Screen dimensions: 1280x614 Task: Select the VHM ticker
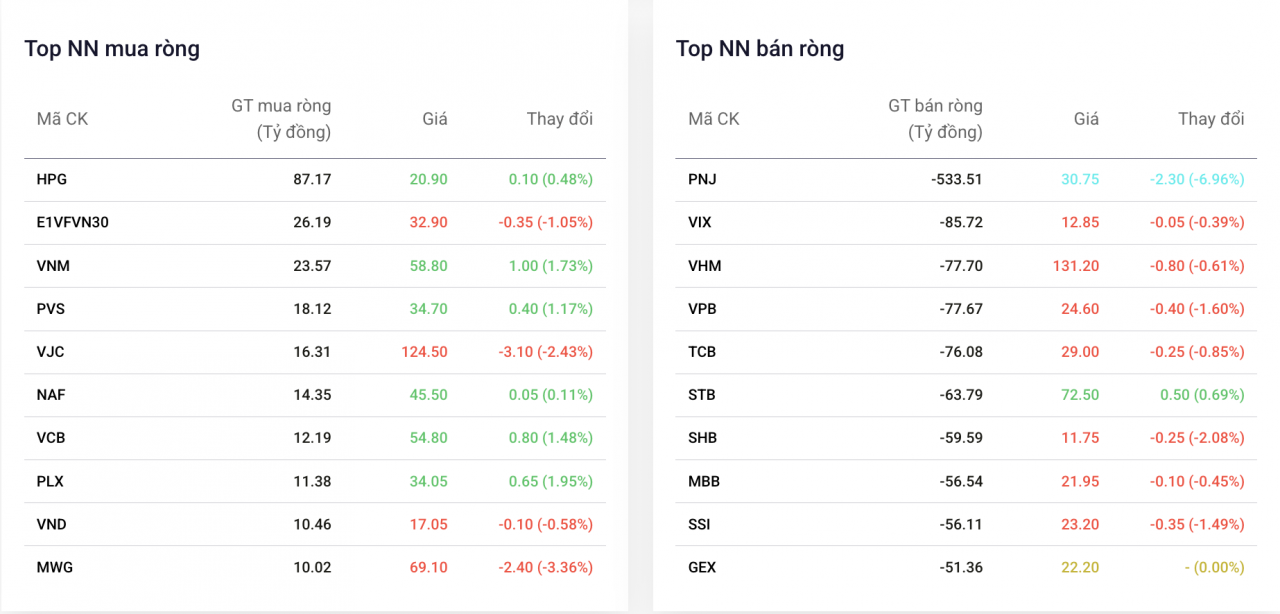pyautogui.click(x=705, y=266)
